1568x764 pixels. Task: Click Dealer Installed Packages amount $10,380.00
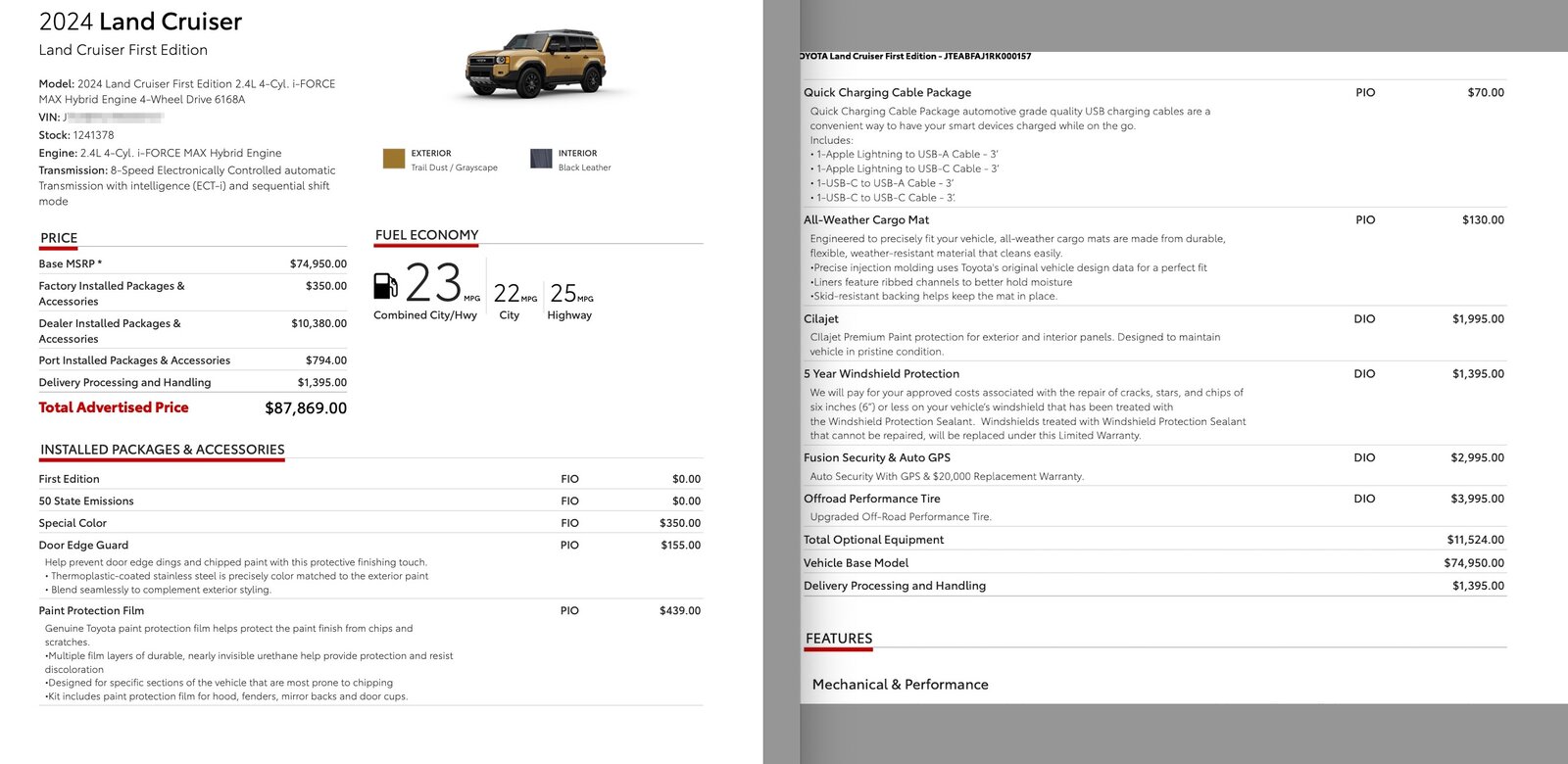[318, 323]
